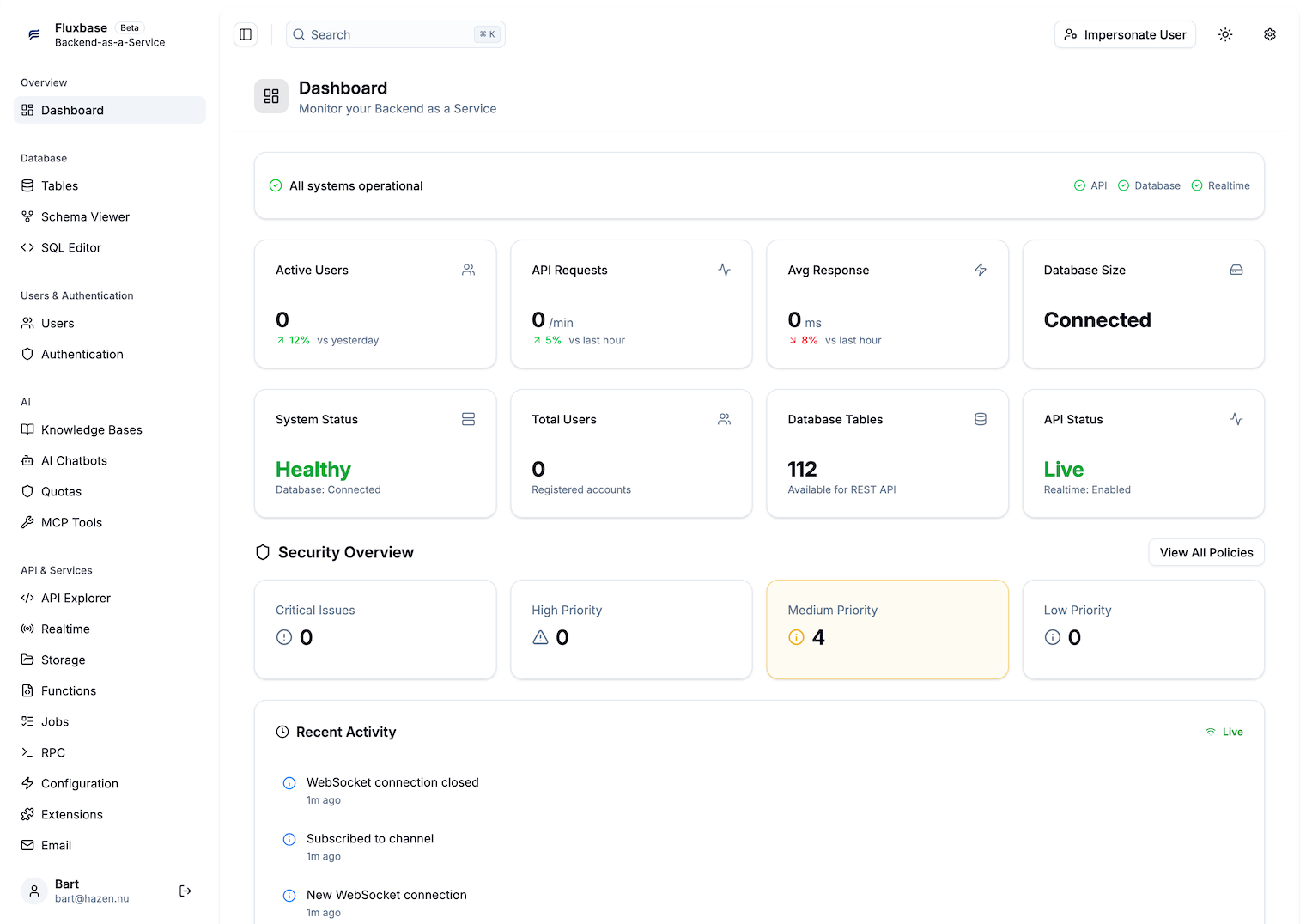
Task: Open Dashboard in the sidebar
Action: 110,110
